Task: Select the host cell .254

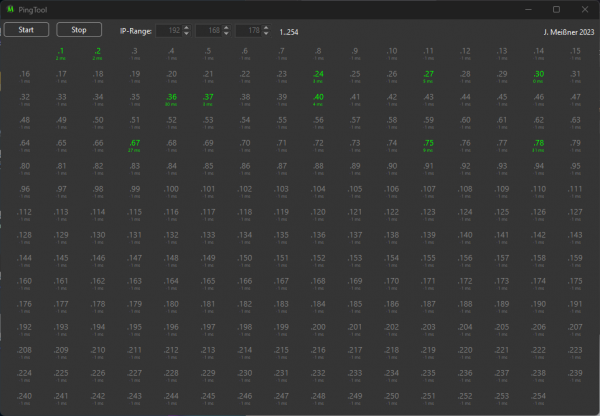Action: (x=538, y=399)
